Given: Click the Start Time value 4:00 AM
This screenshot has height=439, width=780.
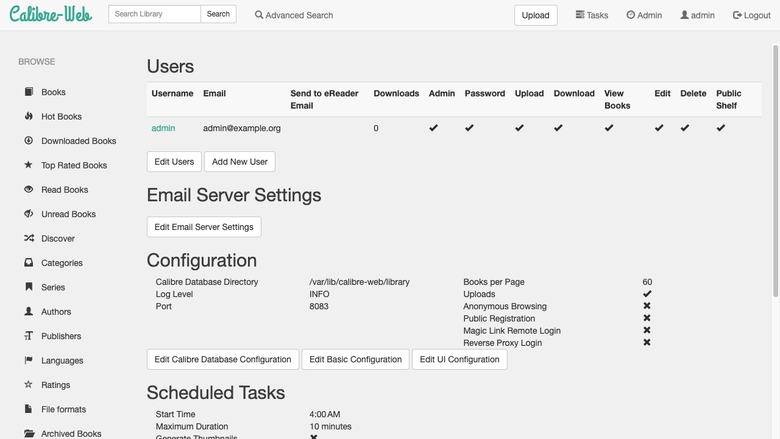Looking at the screenshot, I should click(x=325, y=414).
